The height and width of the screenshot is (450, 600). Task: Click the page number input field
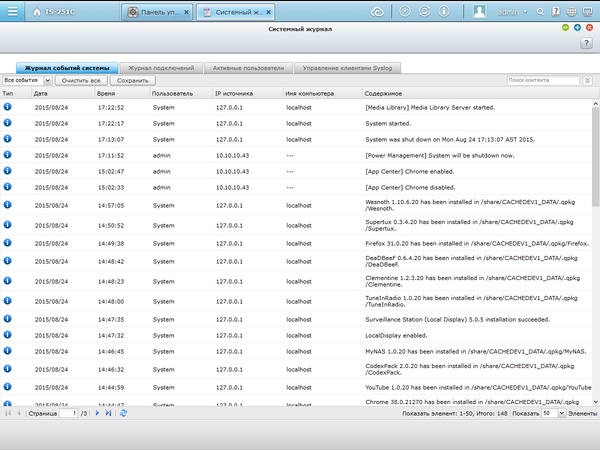click(x=68, y=413)
